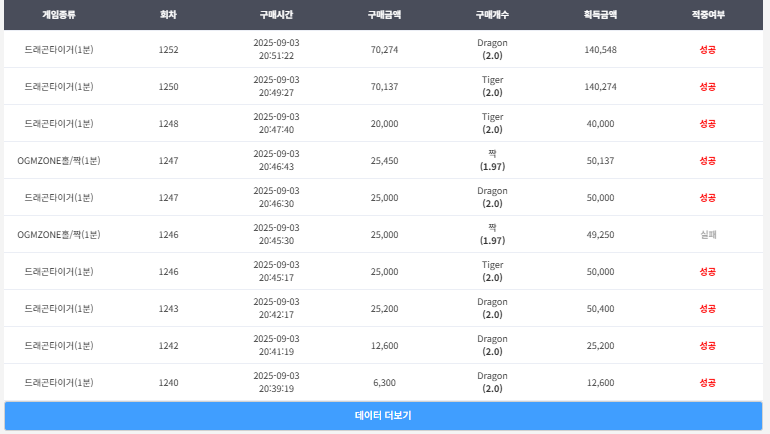Select round number 1250
Screen dimensions: 770x434
[168, 86]
